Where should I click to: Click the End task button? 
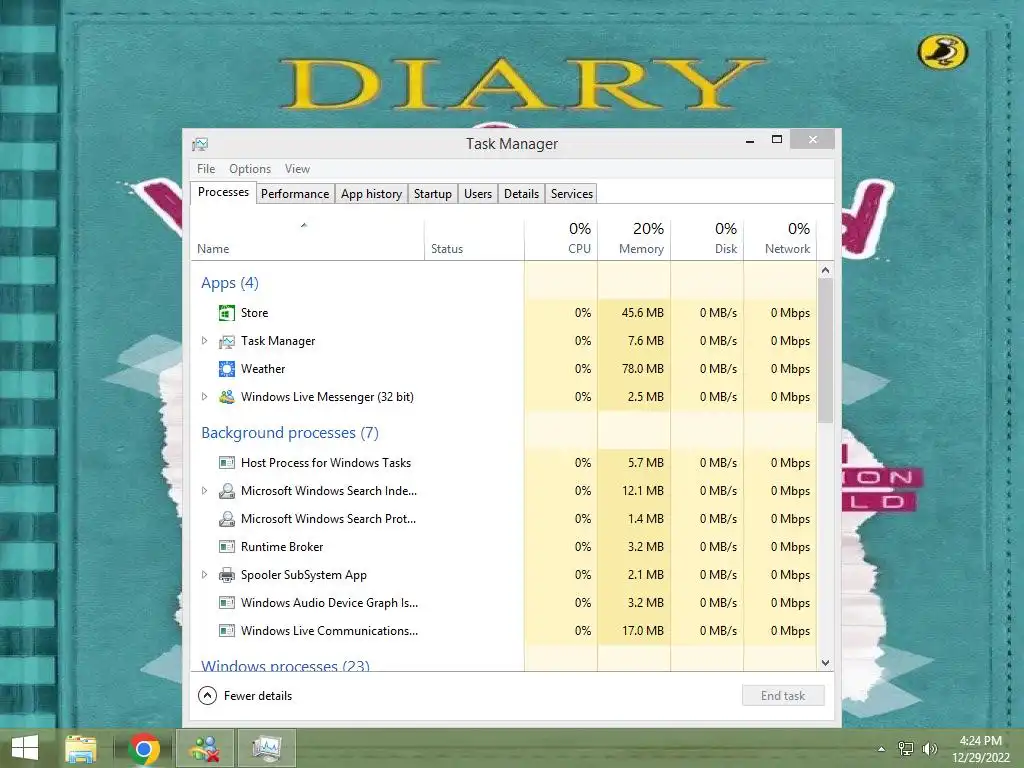(x=783, y=696)
